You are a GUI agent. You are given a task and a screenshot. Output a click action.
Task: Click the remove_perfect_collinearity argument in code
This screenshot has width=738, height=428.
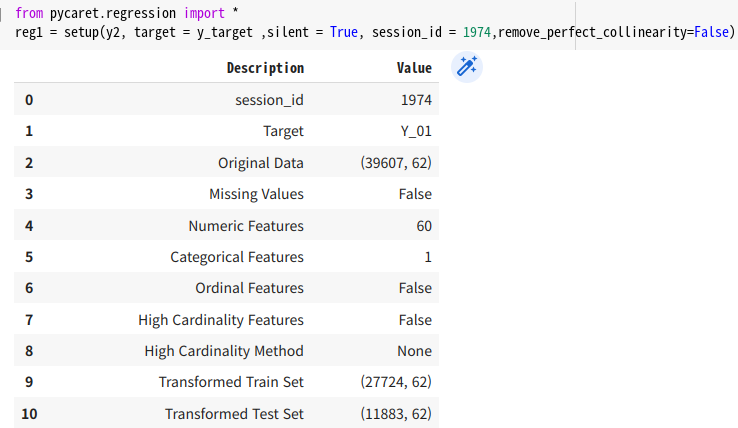click(594, 32)
